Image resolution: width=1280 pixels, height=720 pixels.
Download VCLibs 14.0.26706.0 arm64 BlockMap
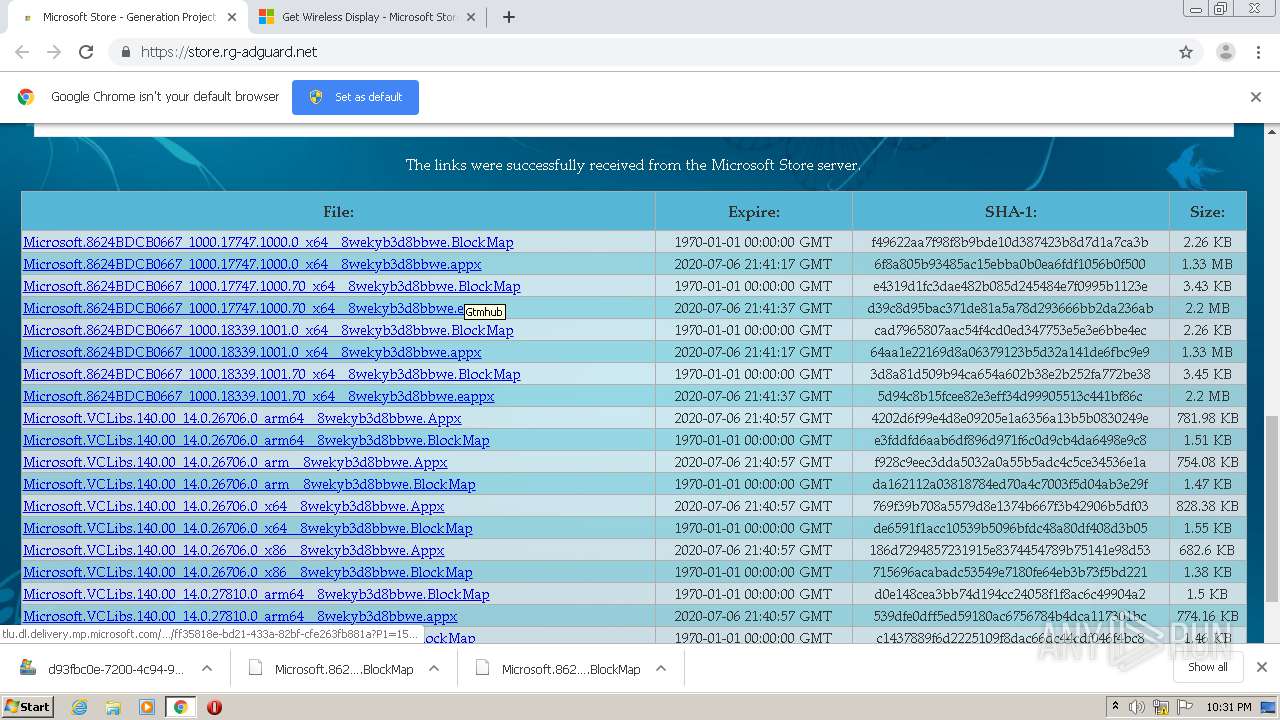pyautogui.click(x=256, y=440)
